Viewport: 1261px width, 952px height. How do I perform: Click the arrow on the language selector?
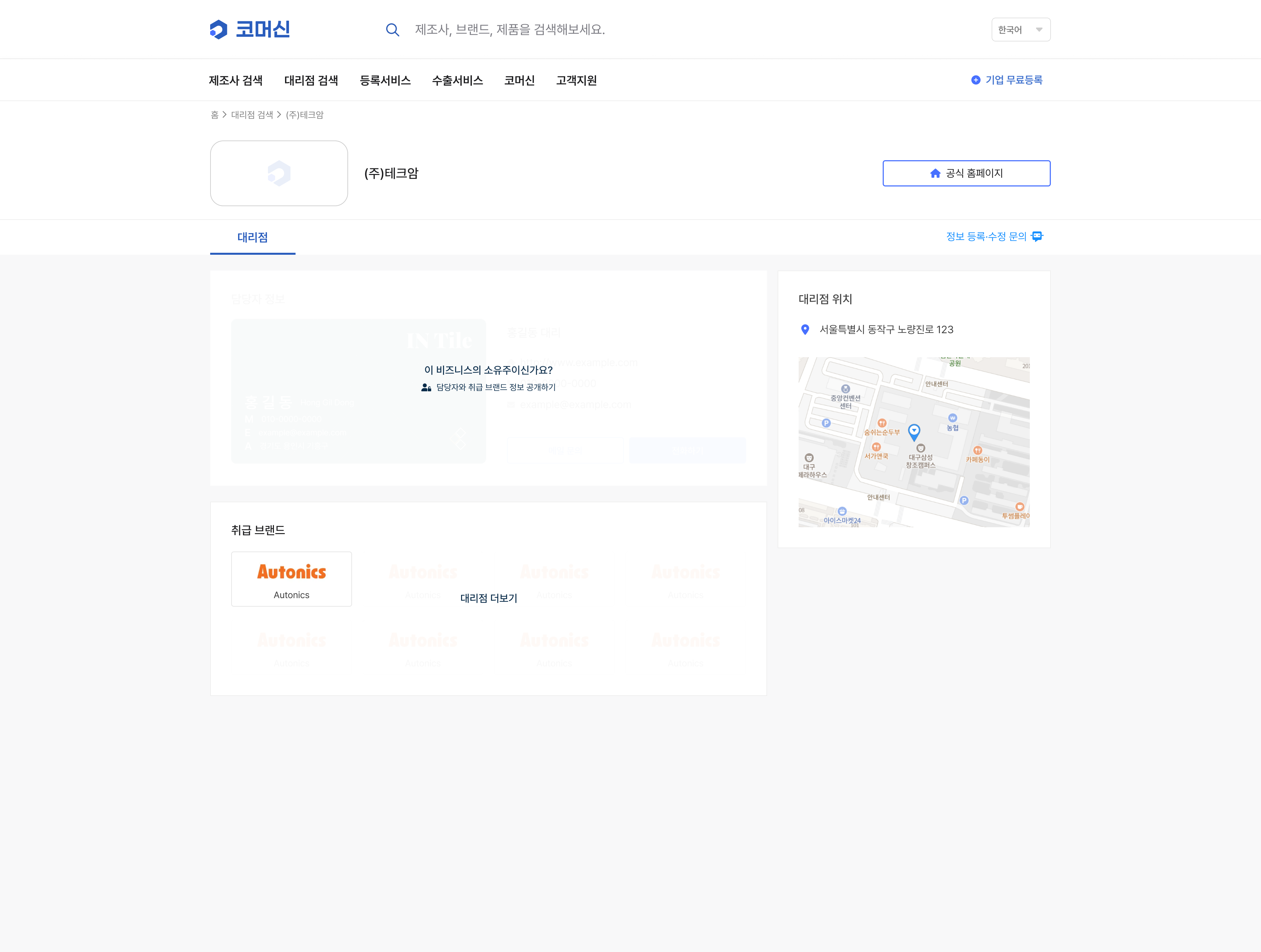1039,30
